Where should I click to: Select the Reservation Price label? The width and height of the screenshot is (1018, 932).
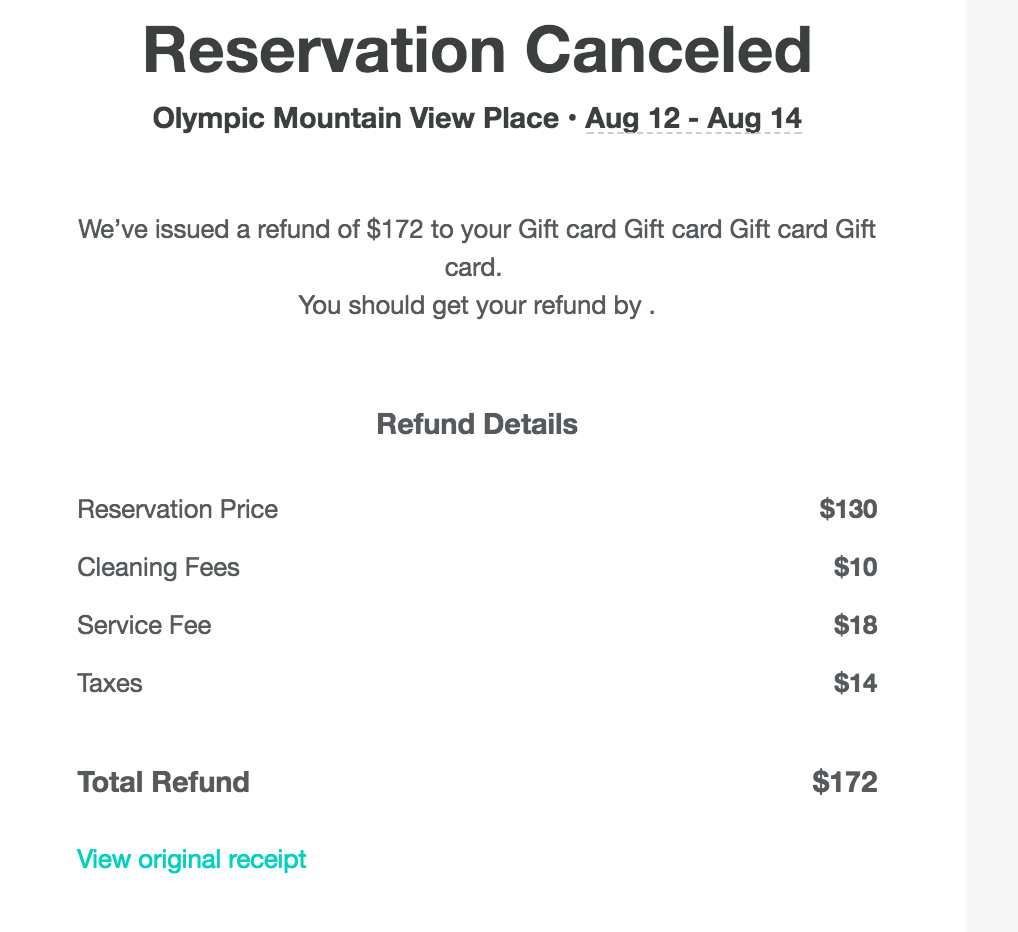click(178, 509)
